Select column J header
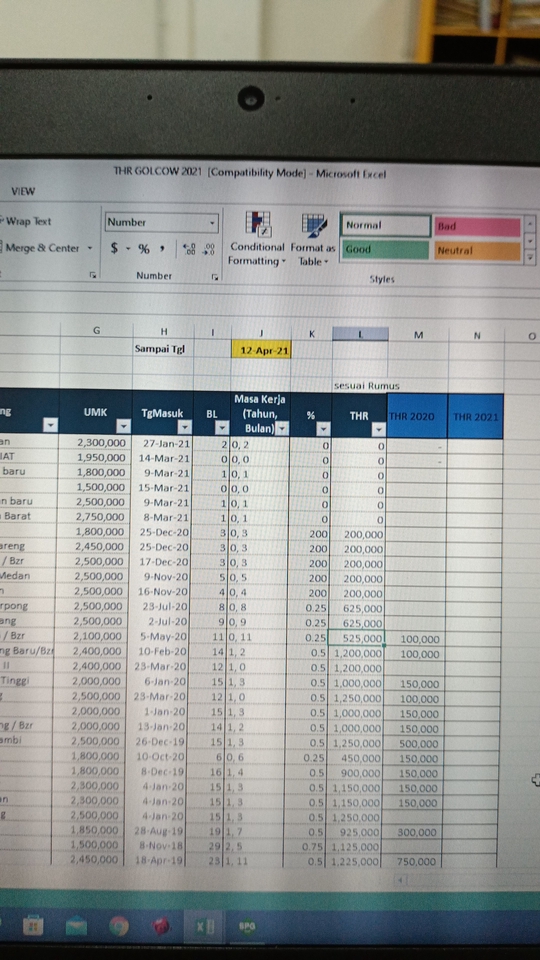 pos(261,332)
